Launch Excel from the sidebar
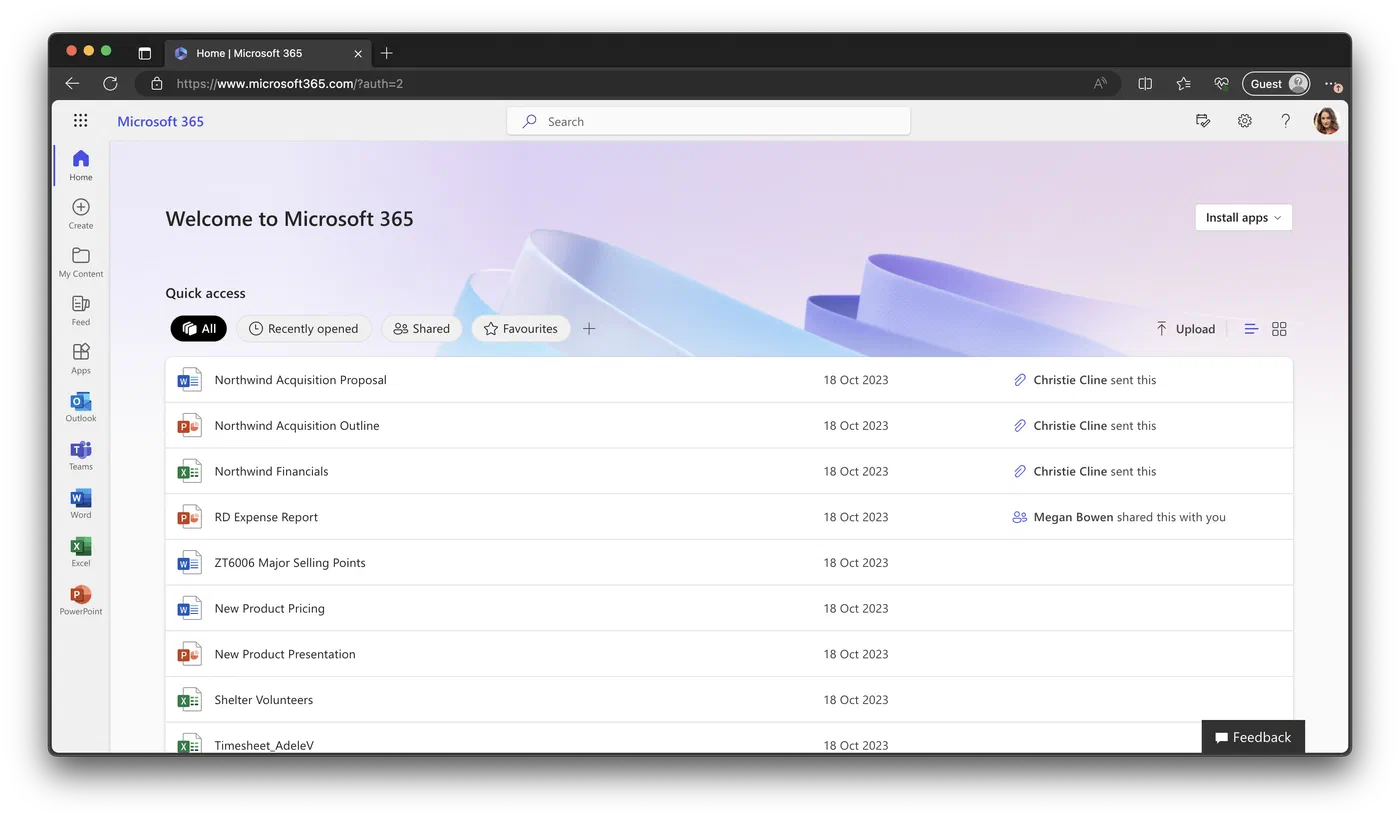 [x=81, y=551]
